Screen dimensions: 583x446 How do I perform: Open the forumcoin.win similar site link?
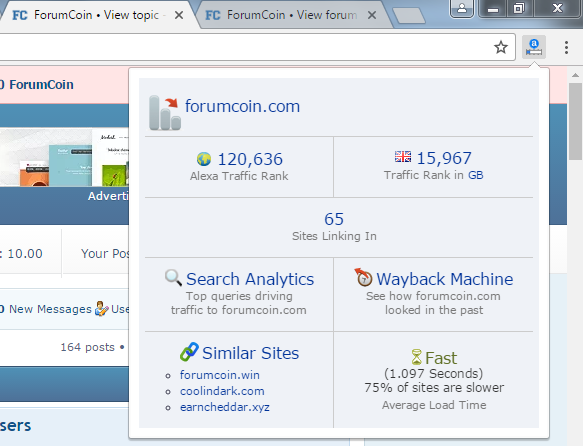[x=220, y=375]
